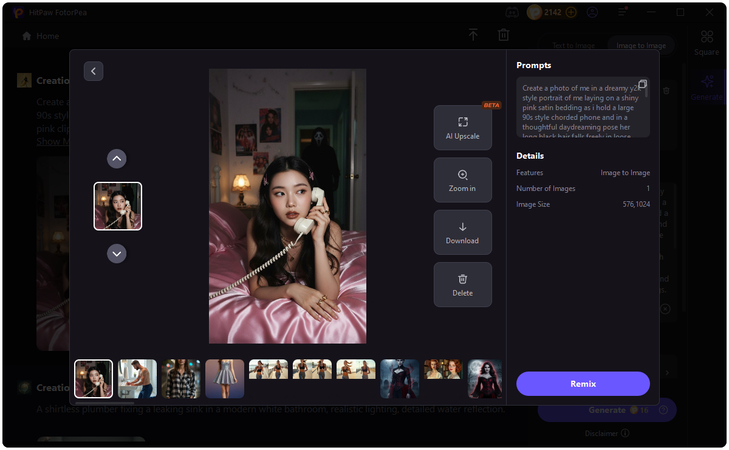Click the Generate button in background
Image resolution: width=729 pixels, height=450 pixels.
[607, 410]
